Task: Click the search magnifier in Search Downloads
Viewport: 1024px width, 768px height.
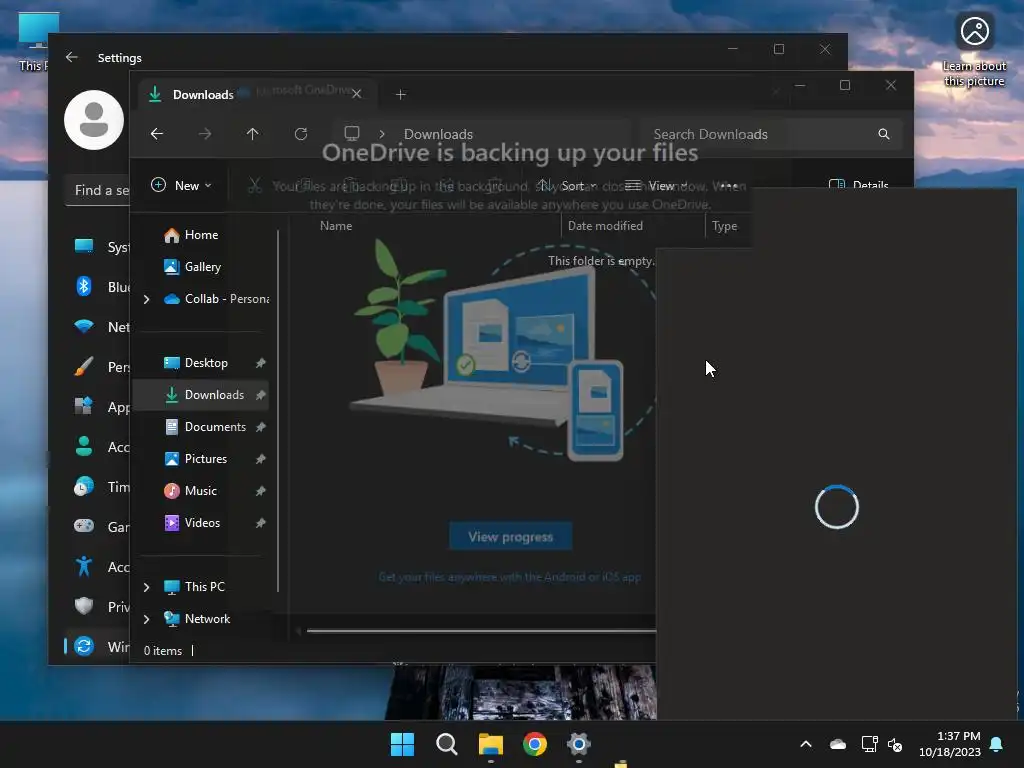Action: [884, 134]
